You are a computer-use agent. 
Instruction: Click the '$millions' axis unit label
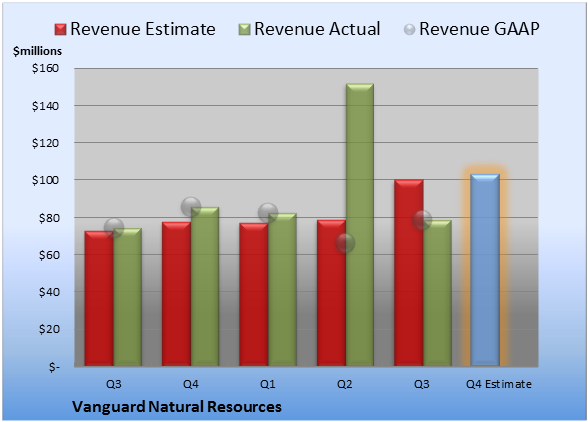tap(37, 51)
